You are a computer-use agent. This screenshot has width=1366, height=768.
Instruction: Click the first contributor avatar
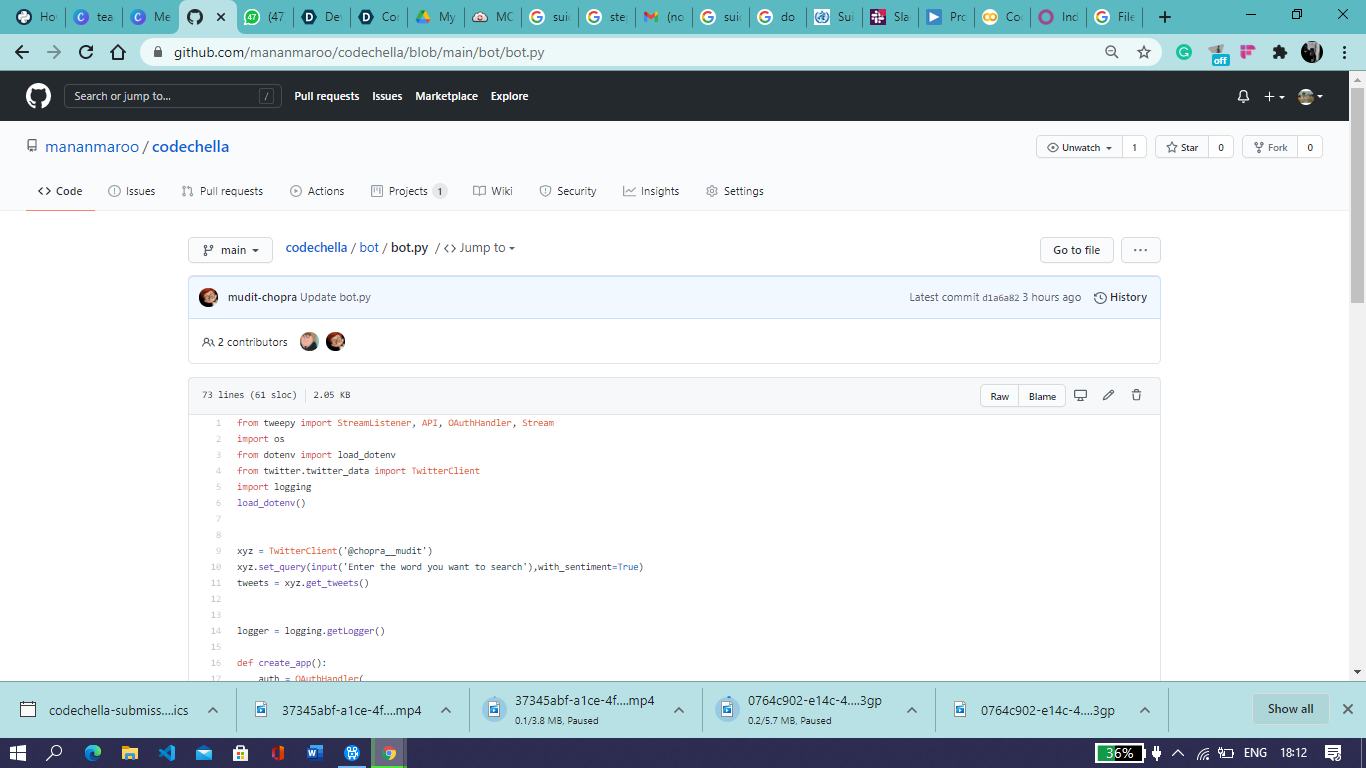click(310, 341)
